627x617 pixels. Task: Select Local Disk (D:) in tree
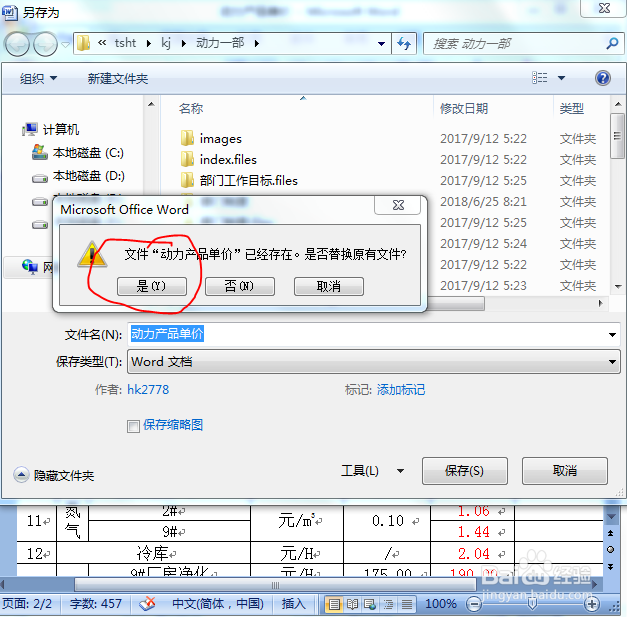pos(78,176)
